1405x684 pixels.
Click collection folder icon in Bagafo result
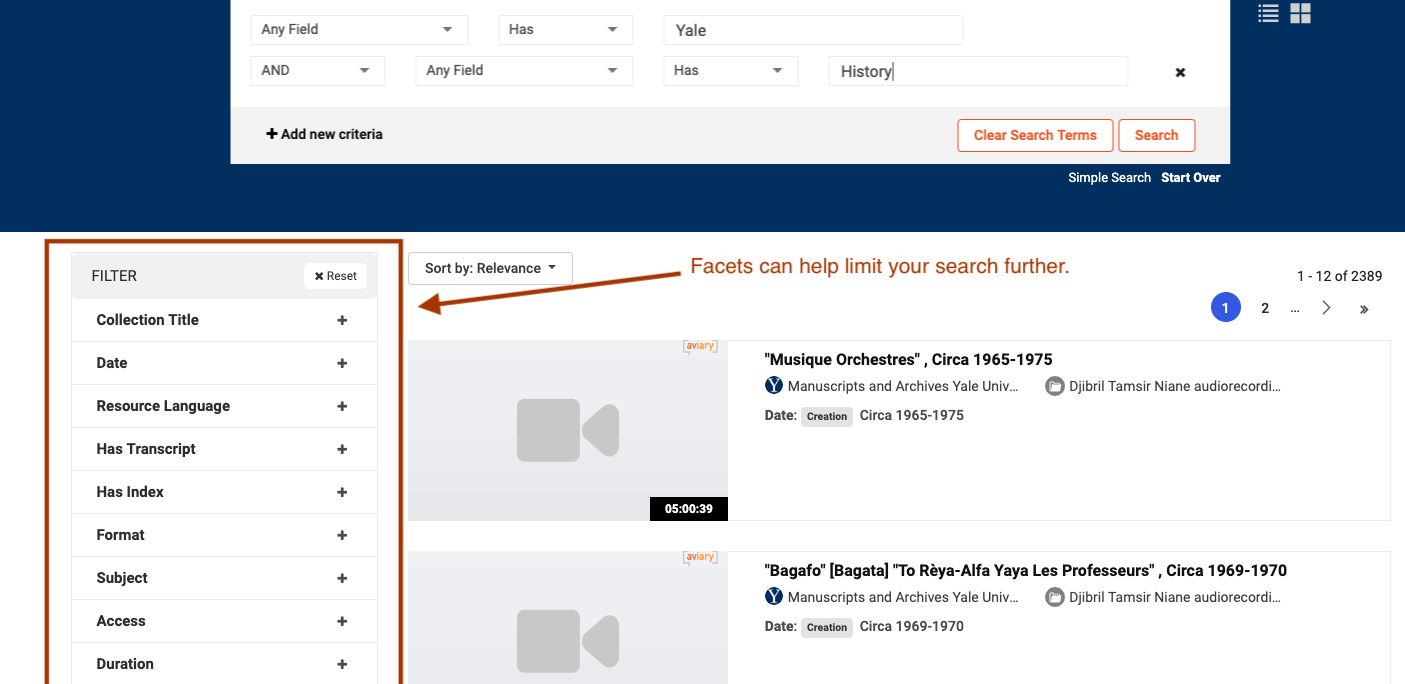point(1054,597)
